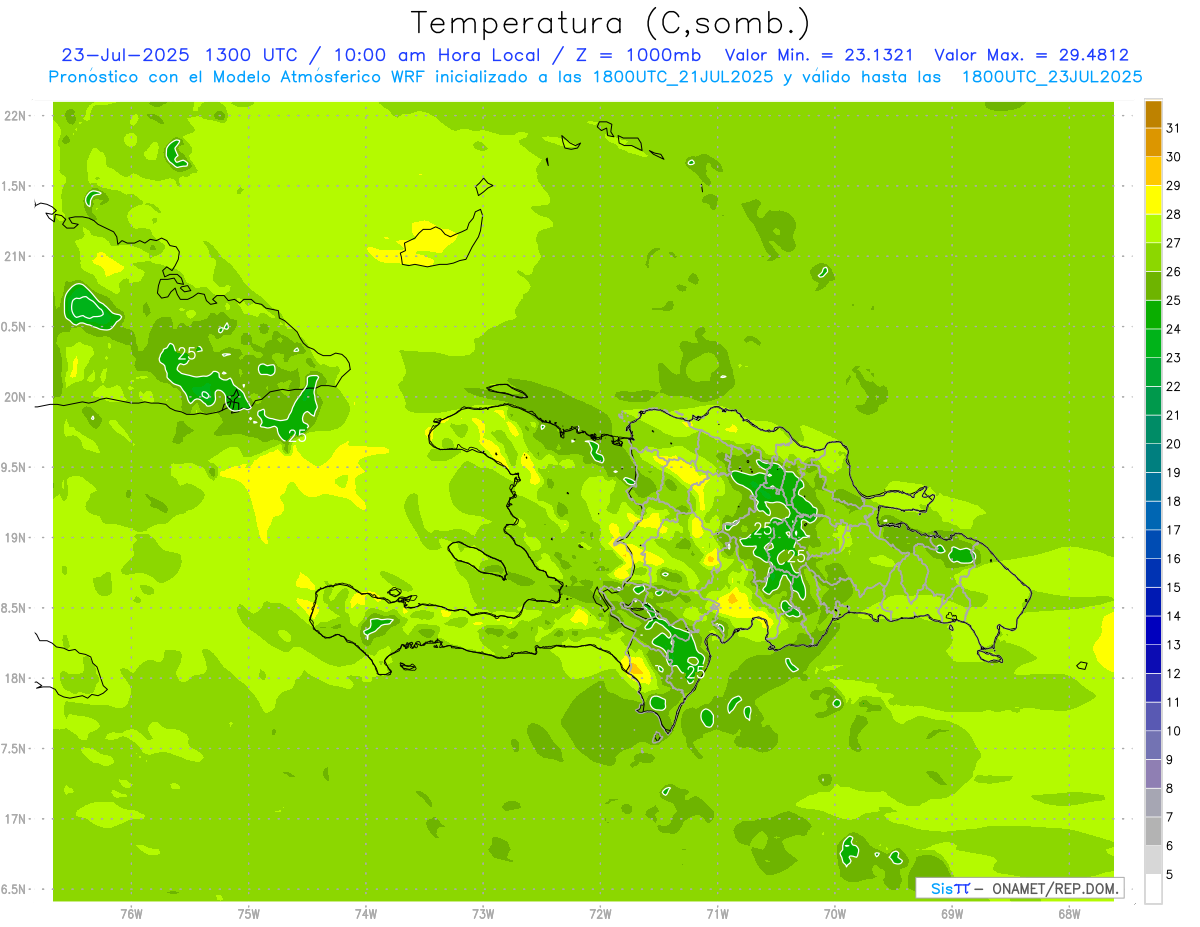Click the '17N' latitude label
The height and width of the screenshot is (927, 1200).
17,819
